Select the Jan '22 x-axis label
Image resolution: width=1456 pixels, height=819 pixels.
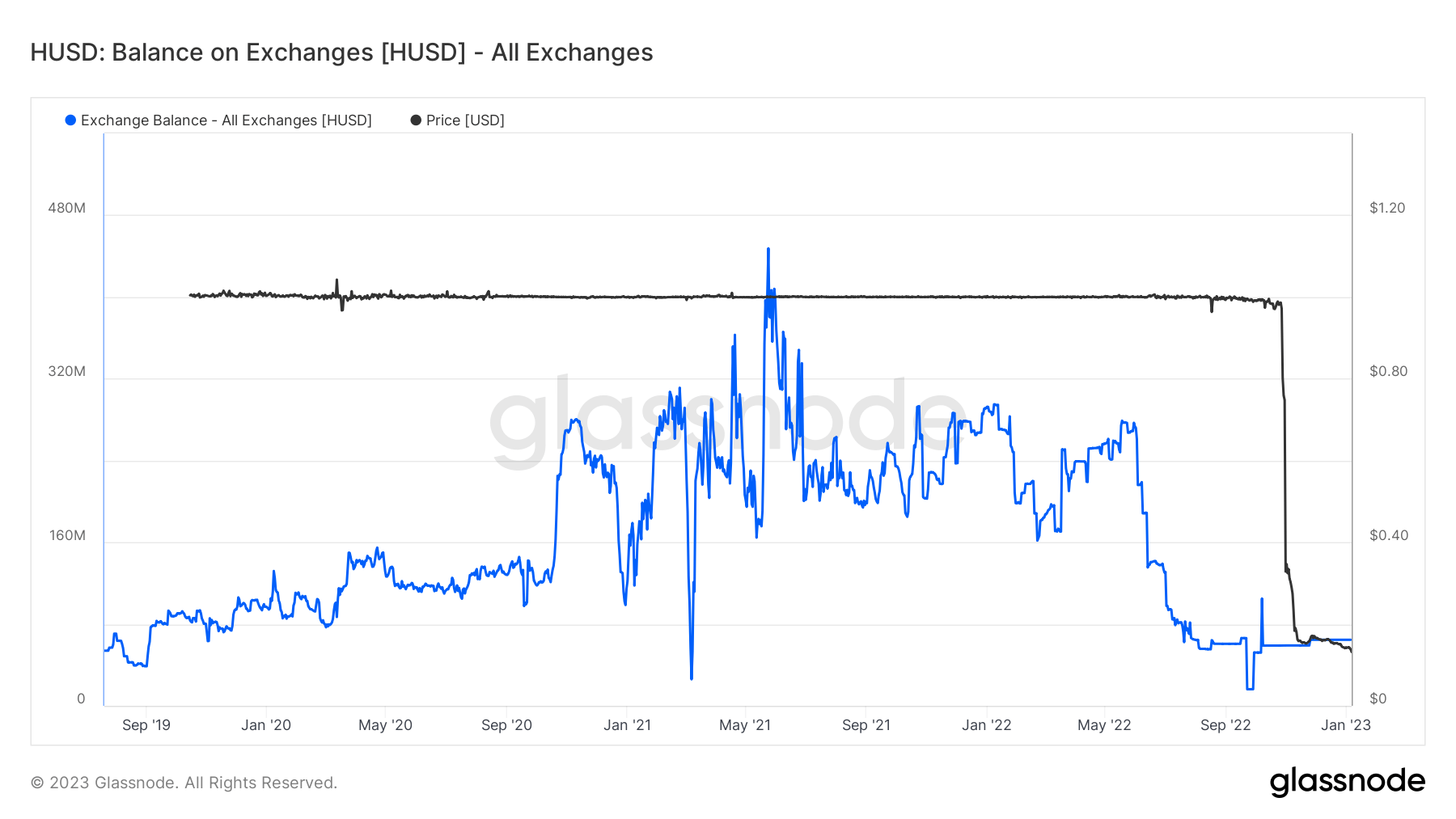click(x=987, y=725)
